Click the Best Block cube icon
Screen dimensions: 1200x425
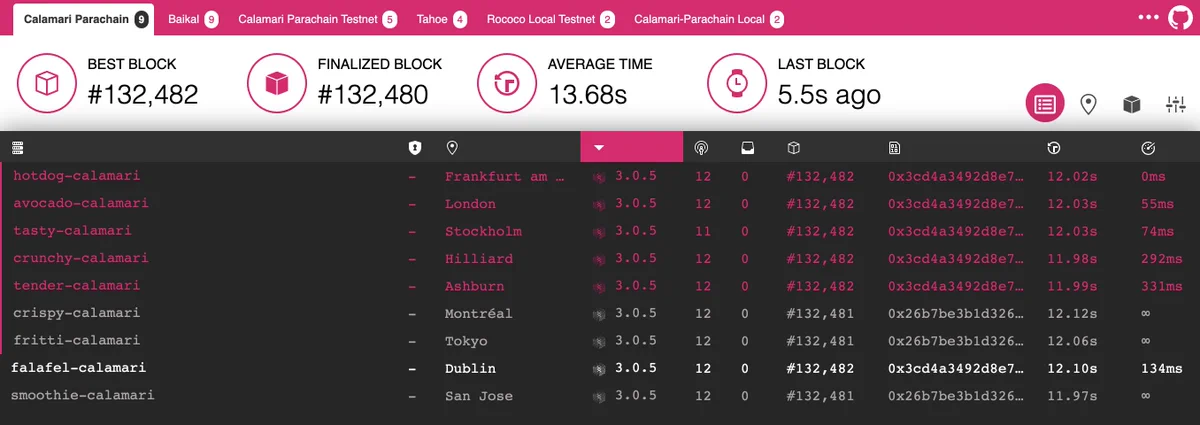tap(48, 83)
